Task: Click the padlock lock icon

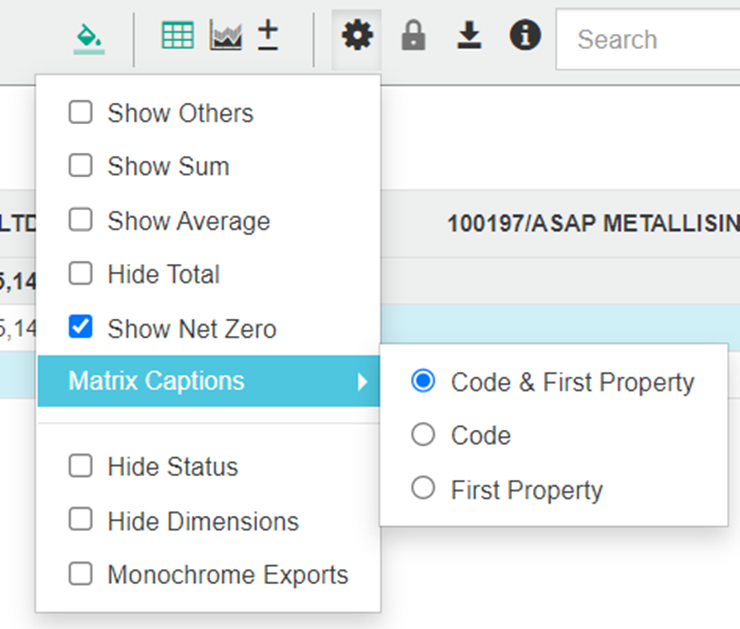Action: pyautogui.click(x=413, y=37)
